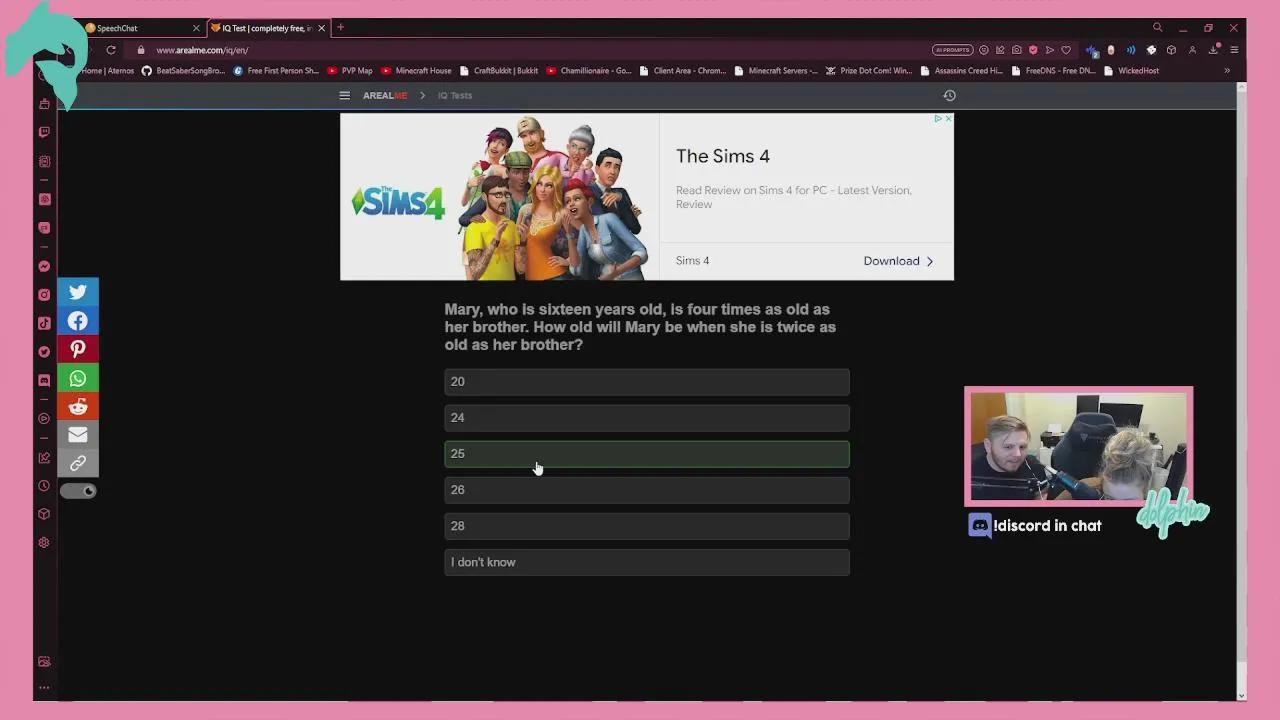
Task: Open sidebar settings gear
Action: 44,542
